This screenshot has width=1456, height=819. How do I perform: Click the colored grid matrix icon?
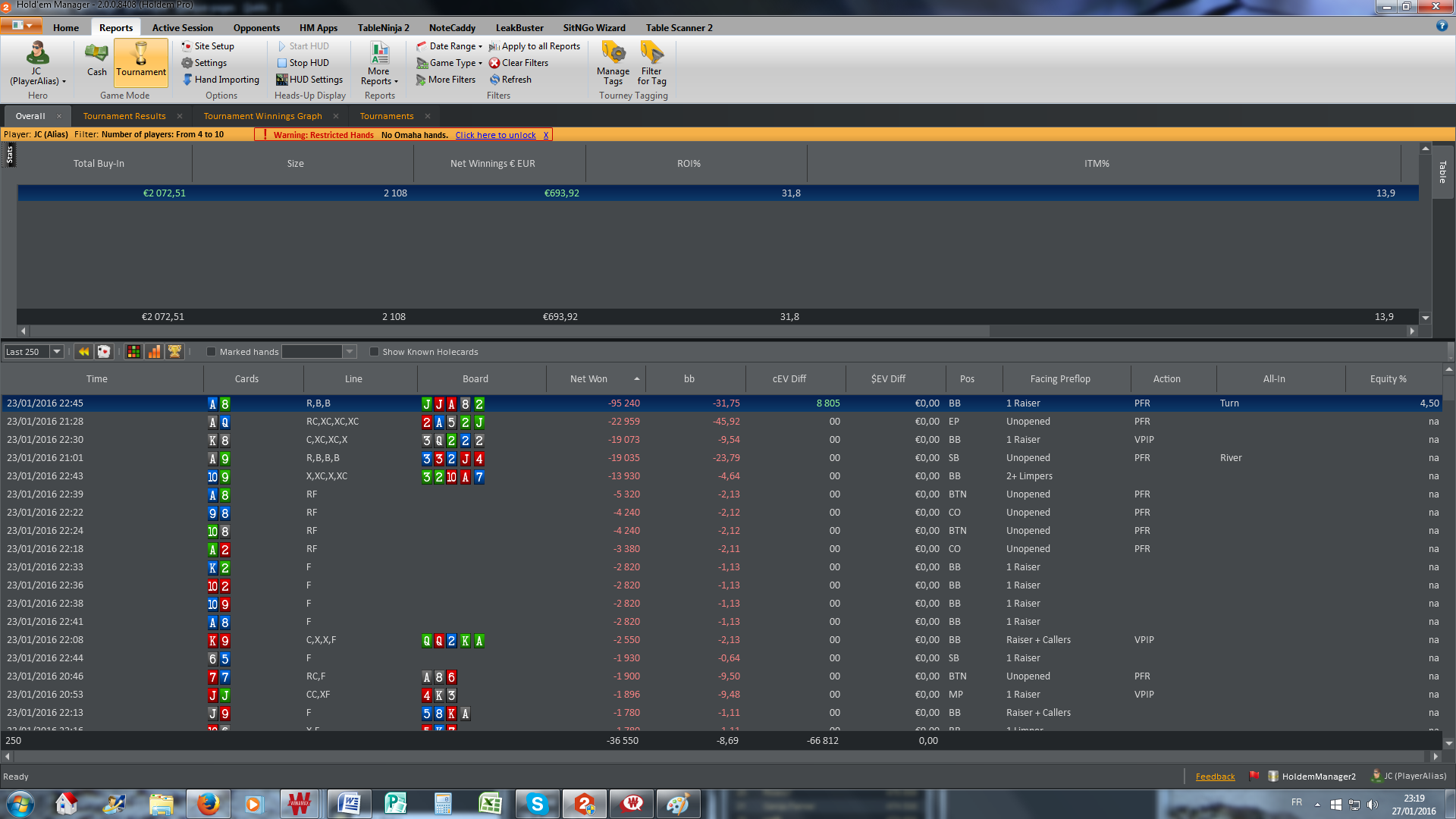pyautogui.click(x=133, y=352)
